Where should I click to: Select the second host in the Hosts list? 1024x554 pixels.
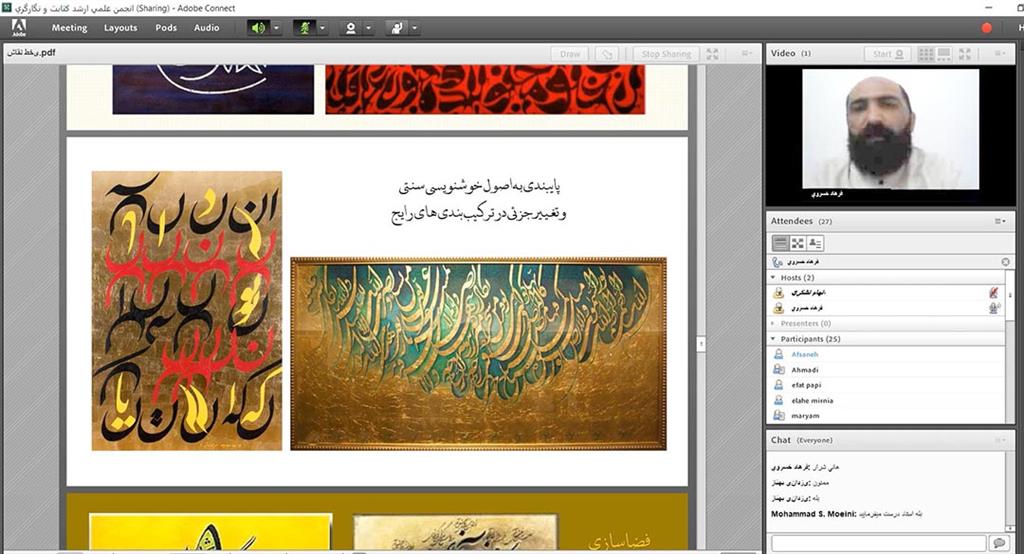click(887, 308)
